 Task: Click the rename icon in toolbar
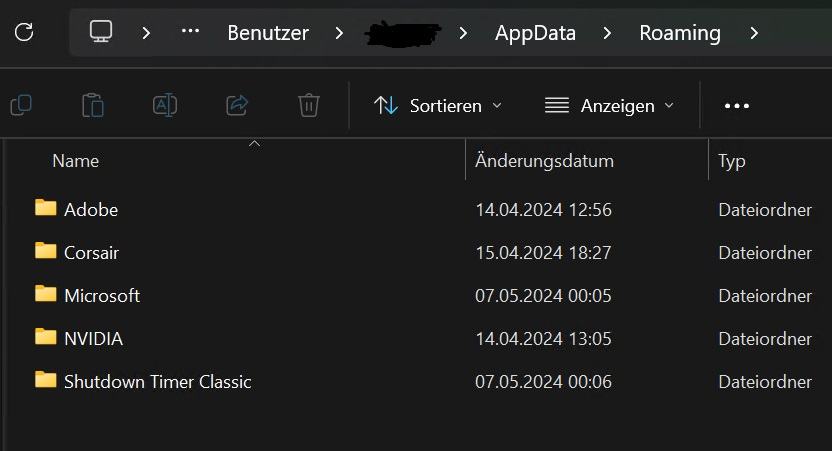[164, 105]
